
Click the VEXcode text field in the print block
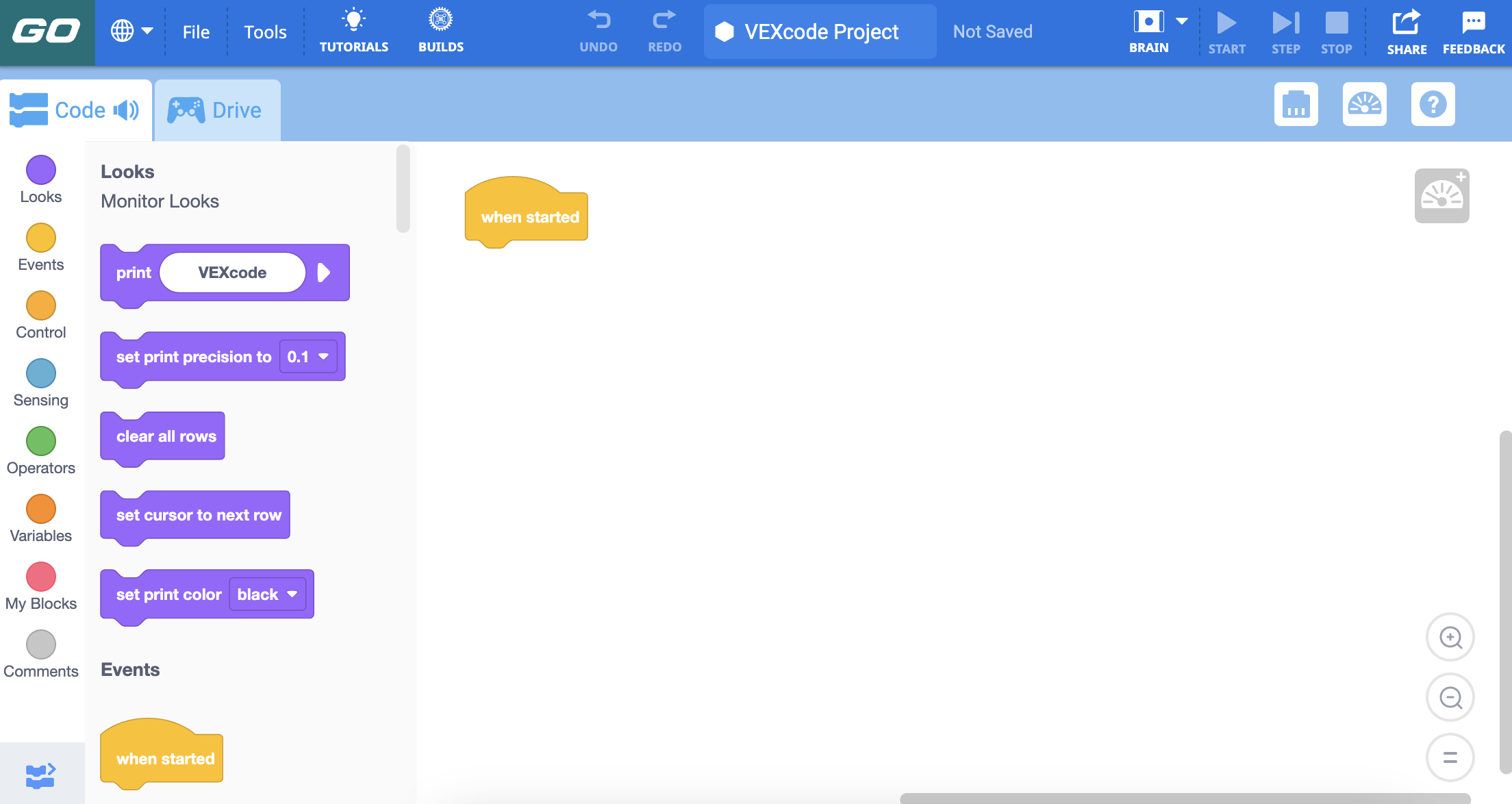pyautogui.click(x=232, y=273)
